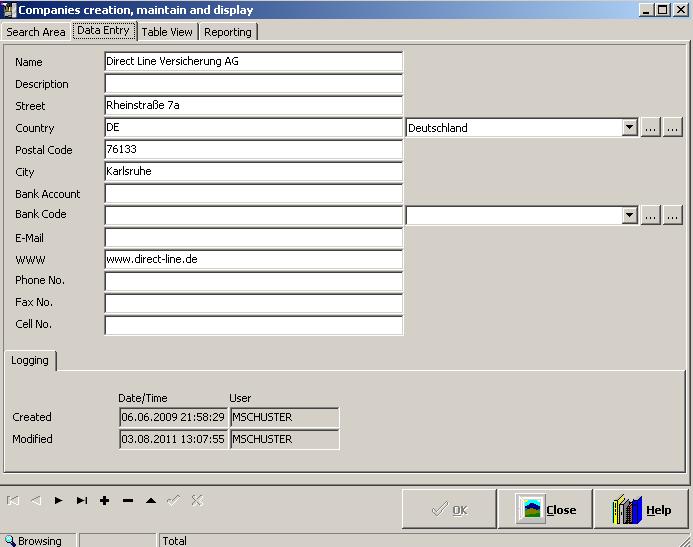Click second ellipsis button in Bank Code row

pos(672,216)
